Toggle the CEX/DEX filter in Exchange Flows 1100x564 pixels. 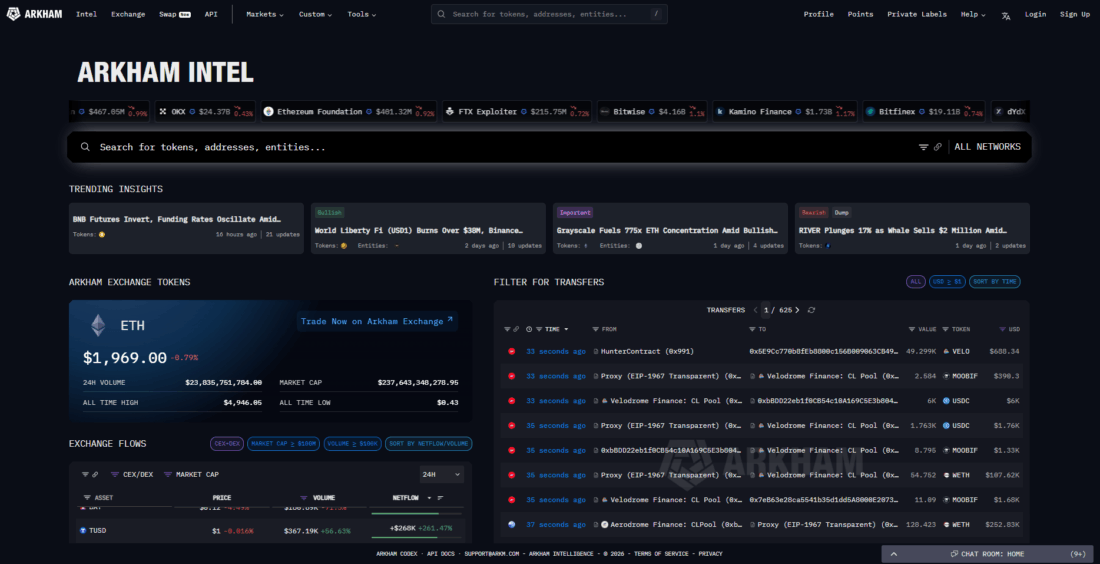pos(132,475)
